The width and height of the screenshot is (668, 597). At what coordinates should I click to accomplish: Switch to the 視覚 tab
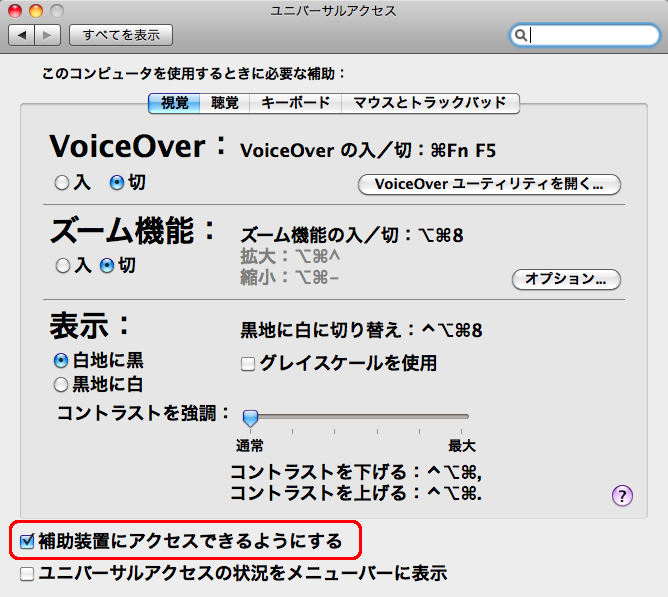(174, 103)
